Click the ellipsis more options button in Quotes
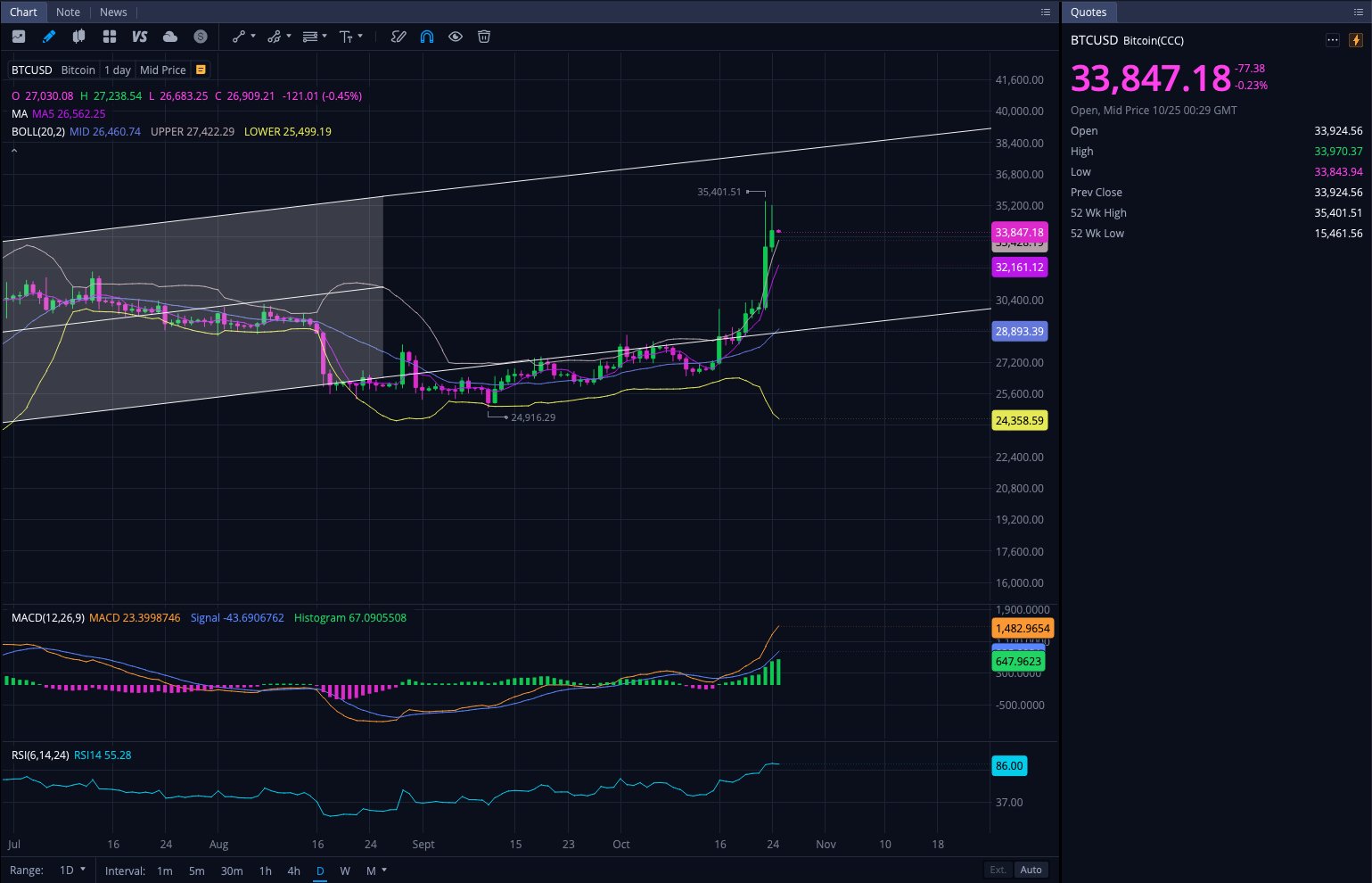 coord(1333,40)
